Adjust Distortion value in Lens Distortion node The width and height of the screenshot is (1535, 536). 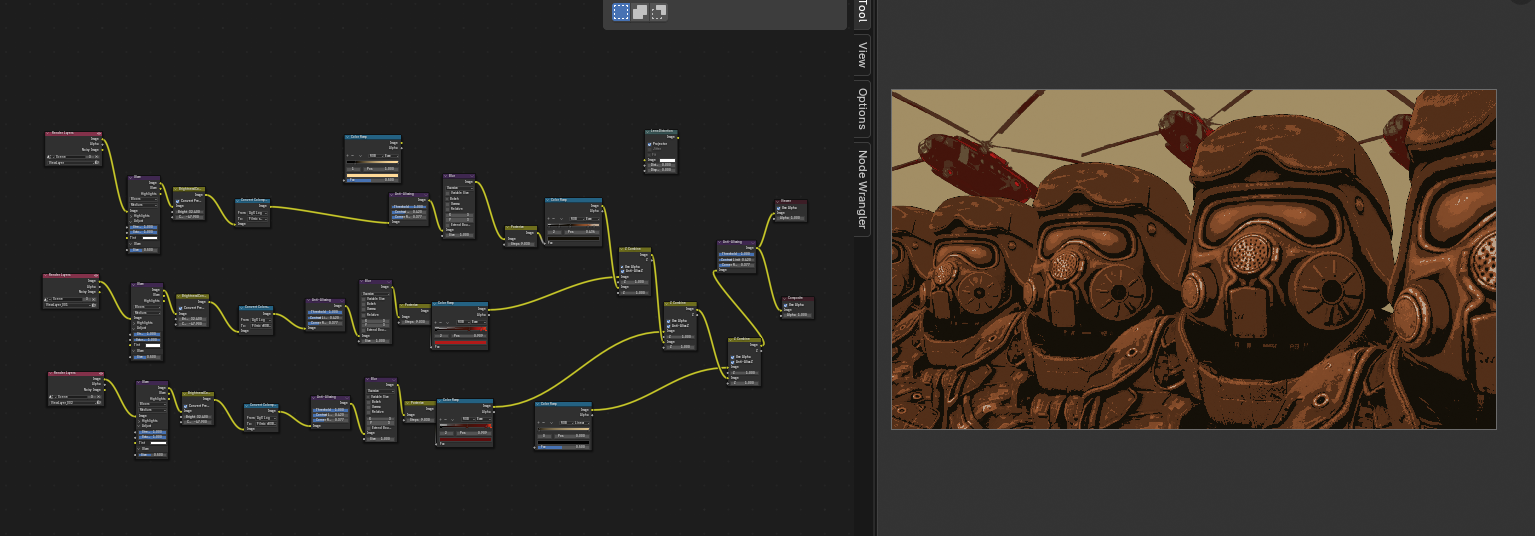[661, 165]
